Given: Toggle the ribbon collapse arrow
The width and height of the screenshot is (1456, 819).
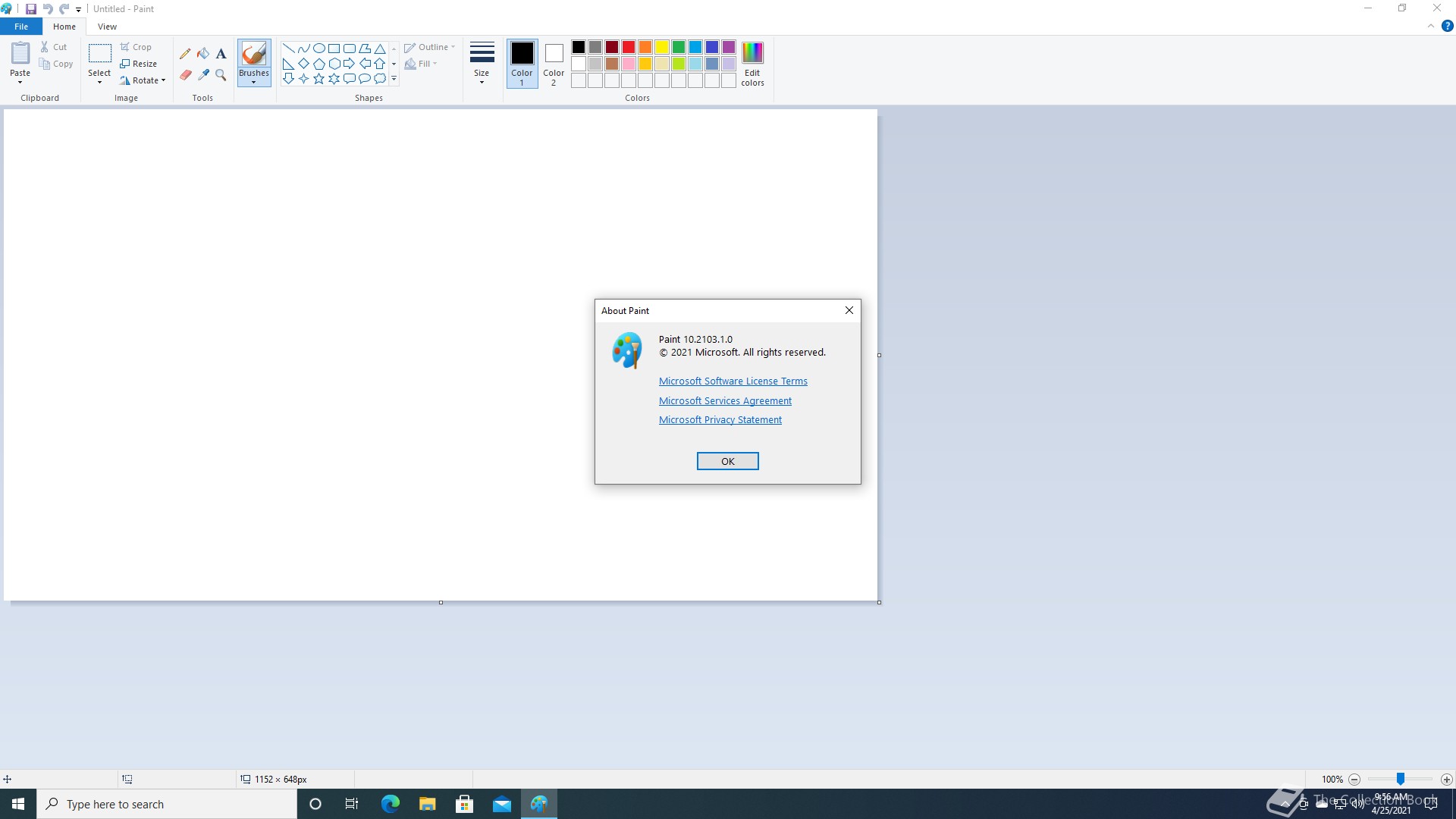Looking at the screenshot, I should pyautogui.click(x=1431, y=26).
